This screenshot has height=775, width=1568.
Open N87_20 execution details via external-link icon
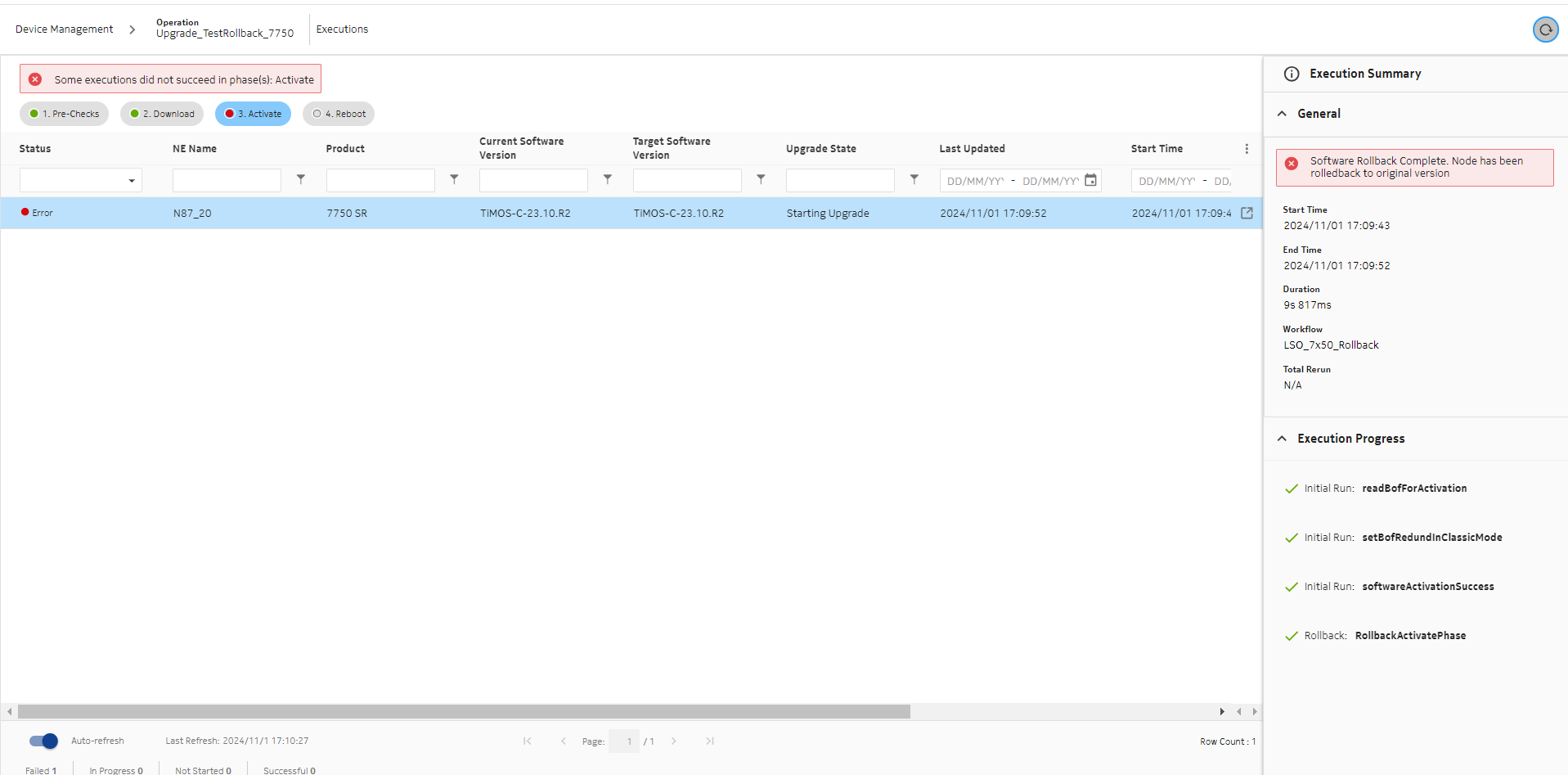[1247, 213]
